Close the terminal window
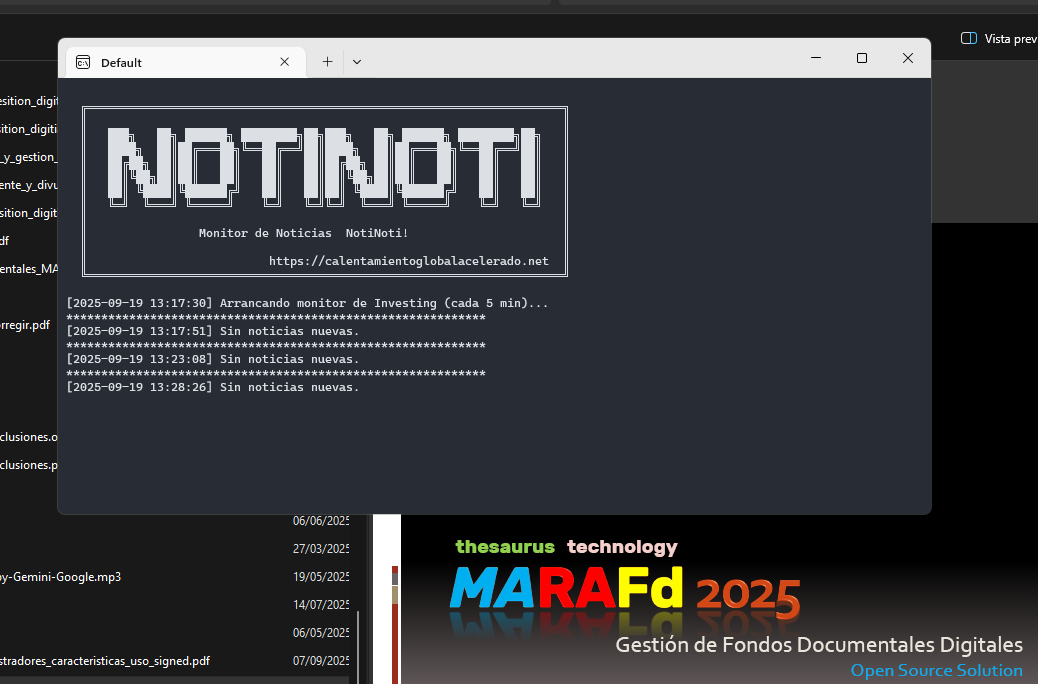This screenshot has height=684, width=1038. coord(908,58)
